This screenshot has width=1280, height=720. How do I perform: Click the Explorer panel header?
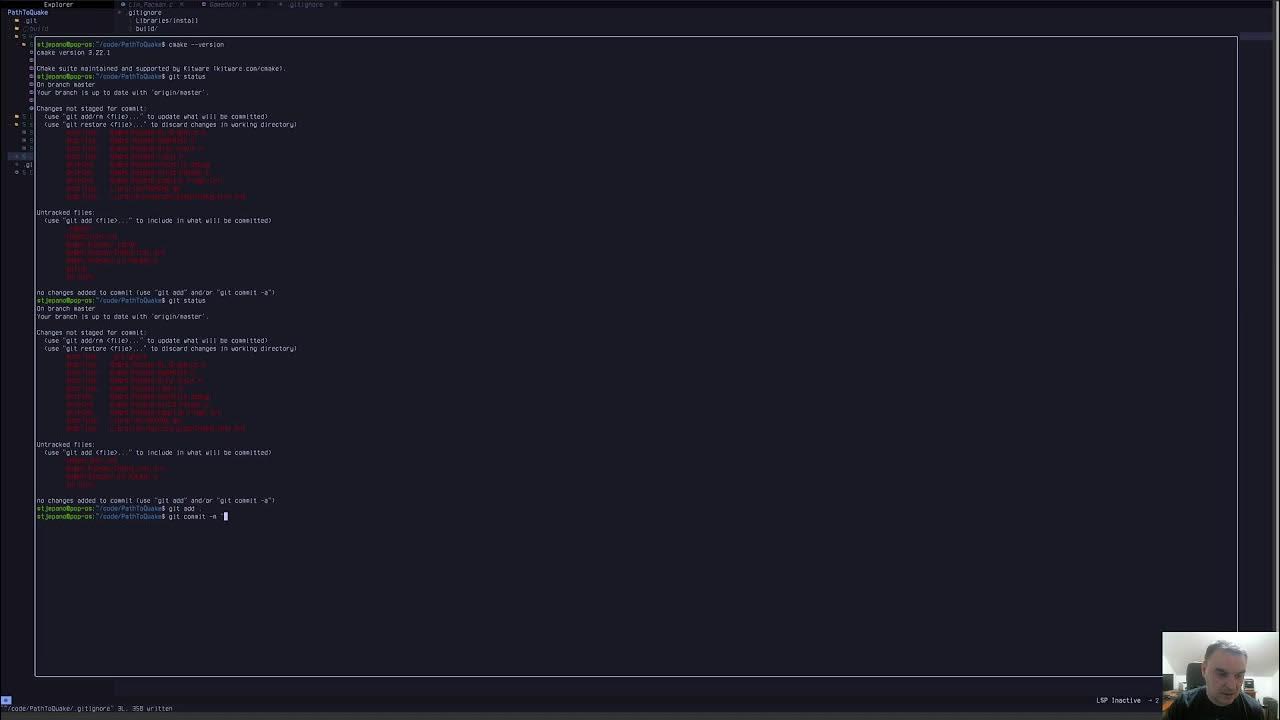coord(58,5)
